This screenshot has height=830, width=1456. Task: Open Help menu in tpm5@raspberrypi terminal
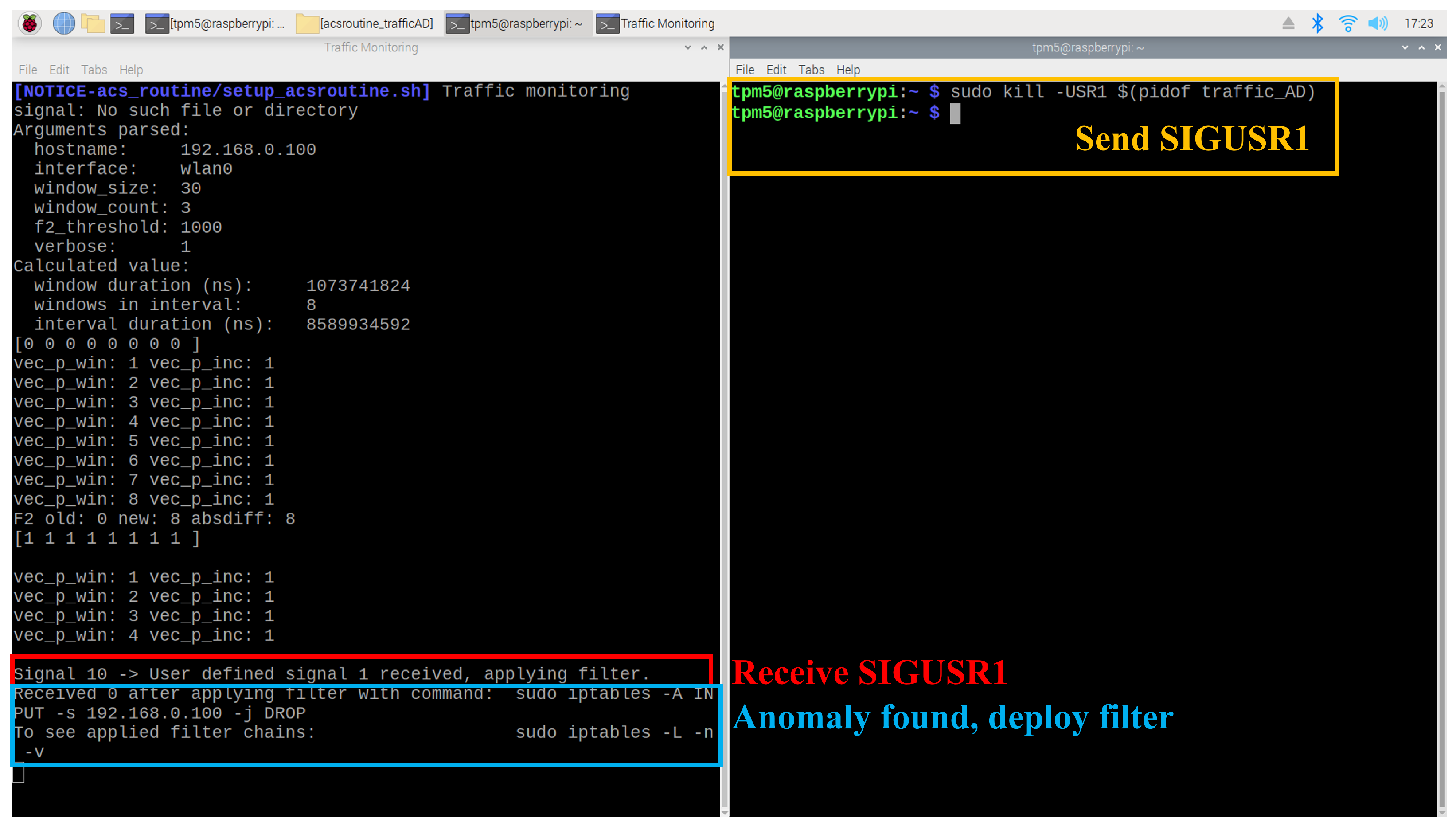[847, 70]
